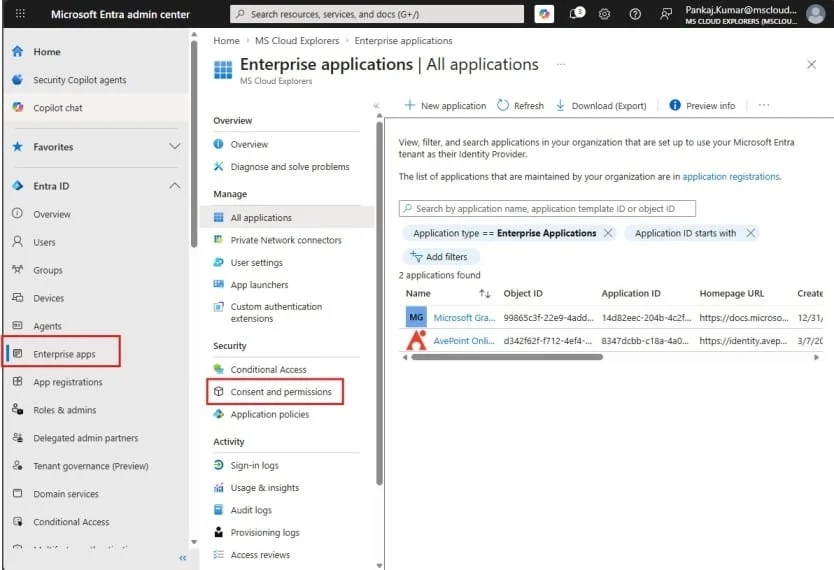
Task: Open the app launcher waffle icon
Action: coord(20,13)
